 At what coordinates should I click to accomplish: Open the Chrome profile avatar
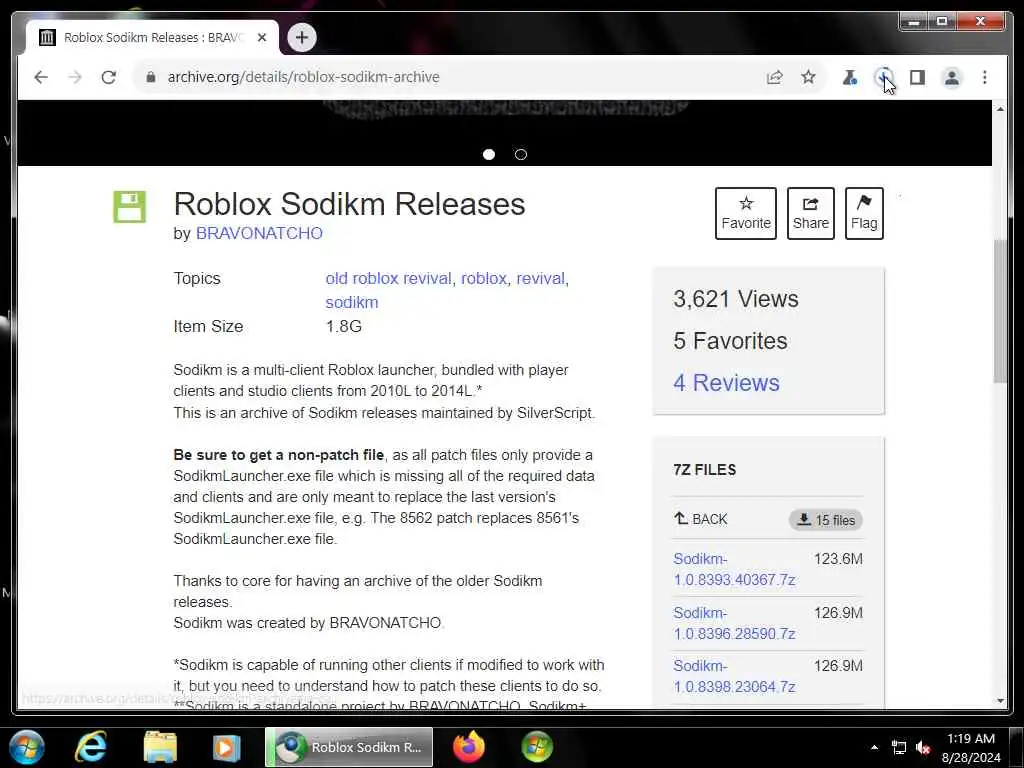[x=952, y=77]
